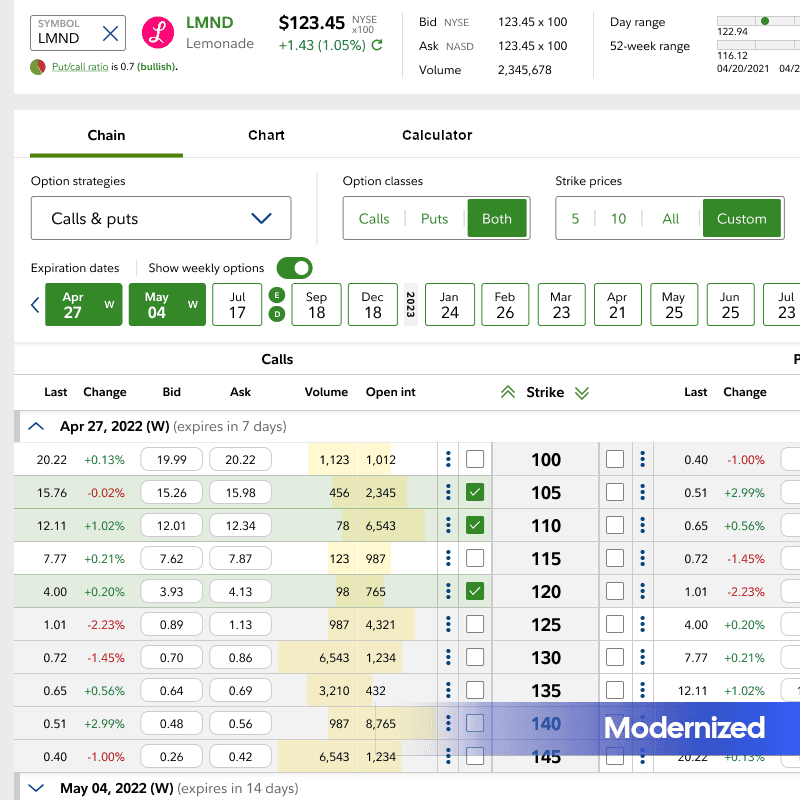Open the calls action menu for strike 135
Image resolution: width=800 pixels, height=800 pixels.
tap(448, 690)
